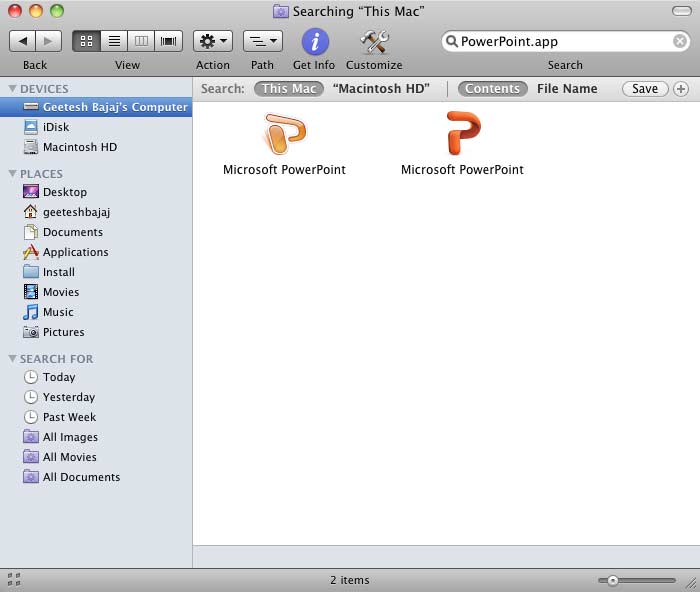Click the "2 items" status text

pyautogui.click(x=350, y=580)
